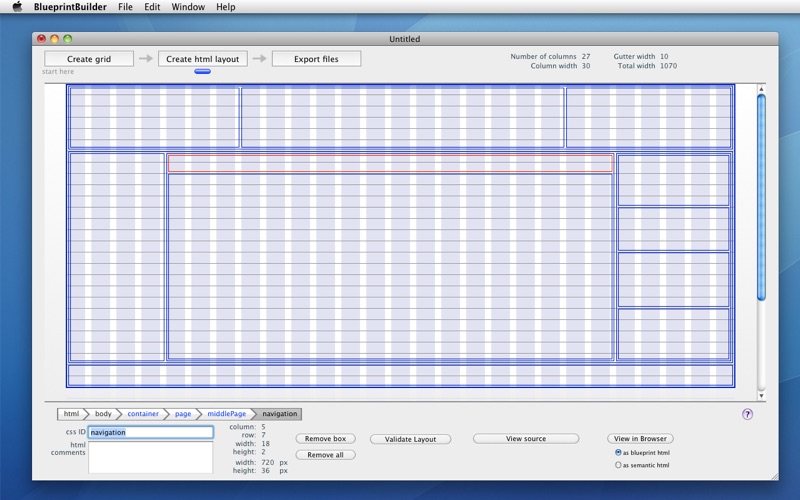Select the 'container' breadcrumb item
The height and width of the screenshot is (500, 800).
(x=142, y=414)
